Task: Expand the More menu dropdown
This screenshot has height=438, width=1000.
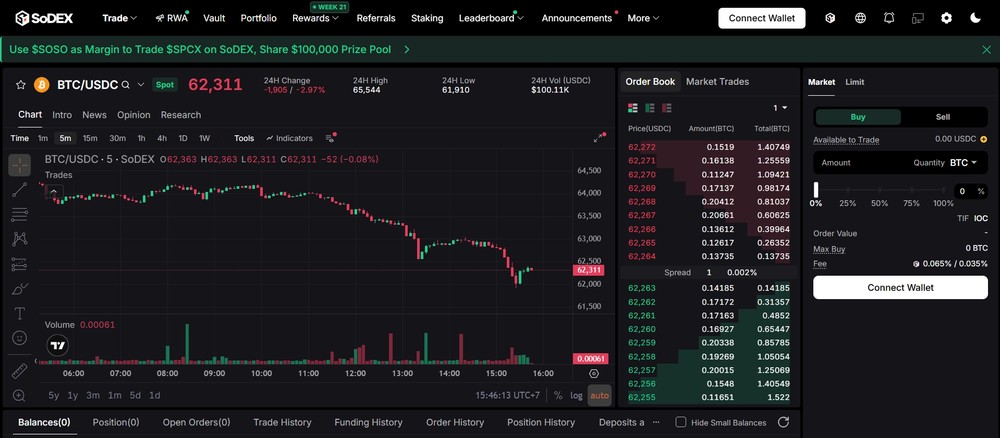Action: click(x=643, y=18)
